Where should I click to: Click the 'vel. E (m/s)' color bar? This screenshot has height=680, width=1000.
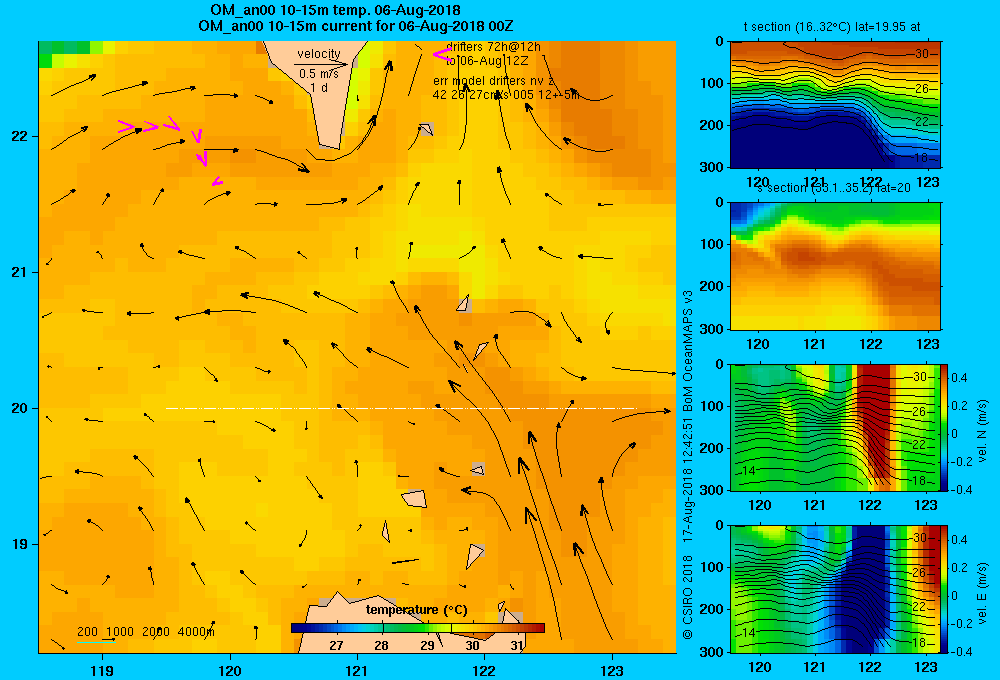tap(944, 589)
